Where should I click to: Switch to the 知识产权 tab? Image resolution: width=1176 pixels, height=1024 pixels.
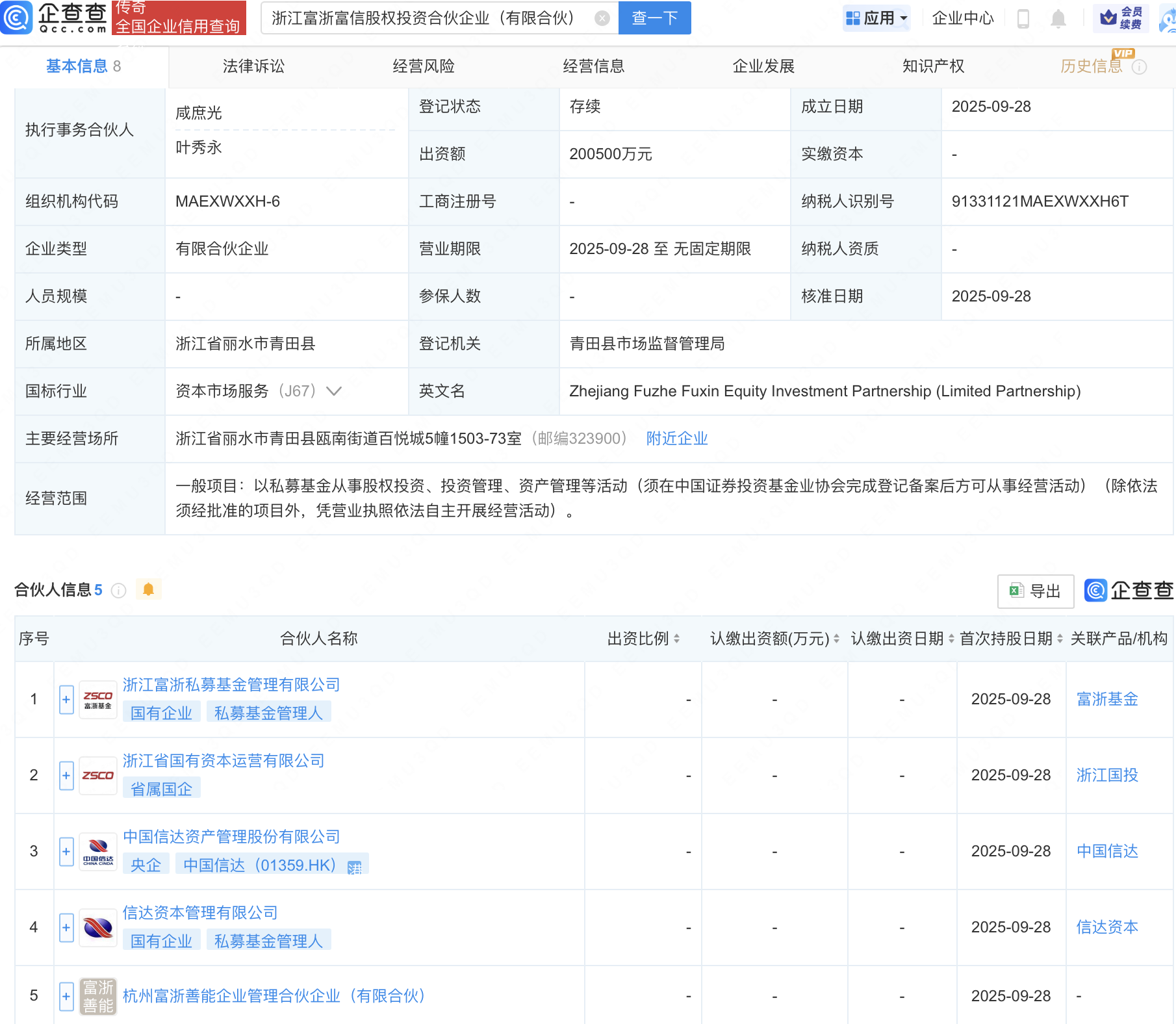(933, 66)
